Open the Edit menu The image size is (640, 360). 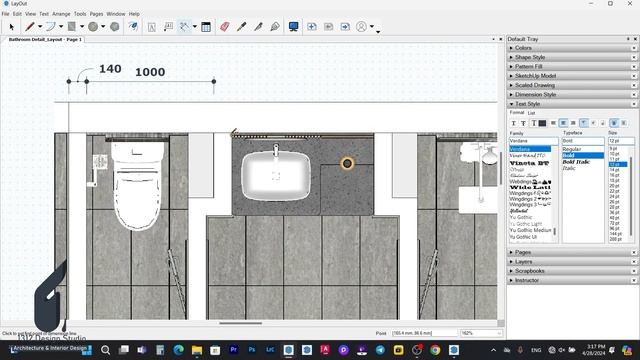17,14
